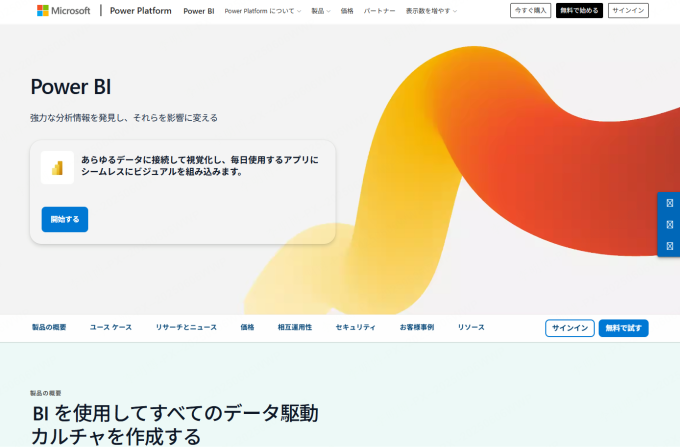Click the Power BI hero heading
This screenshot has height=447, width=680.
click(x=71, y=87)
